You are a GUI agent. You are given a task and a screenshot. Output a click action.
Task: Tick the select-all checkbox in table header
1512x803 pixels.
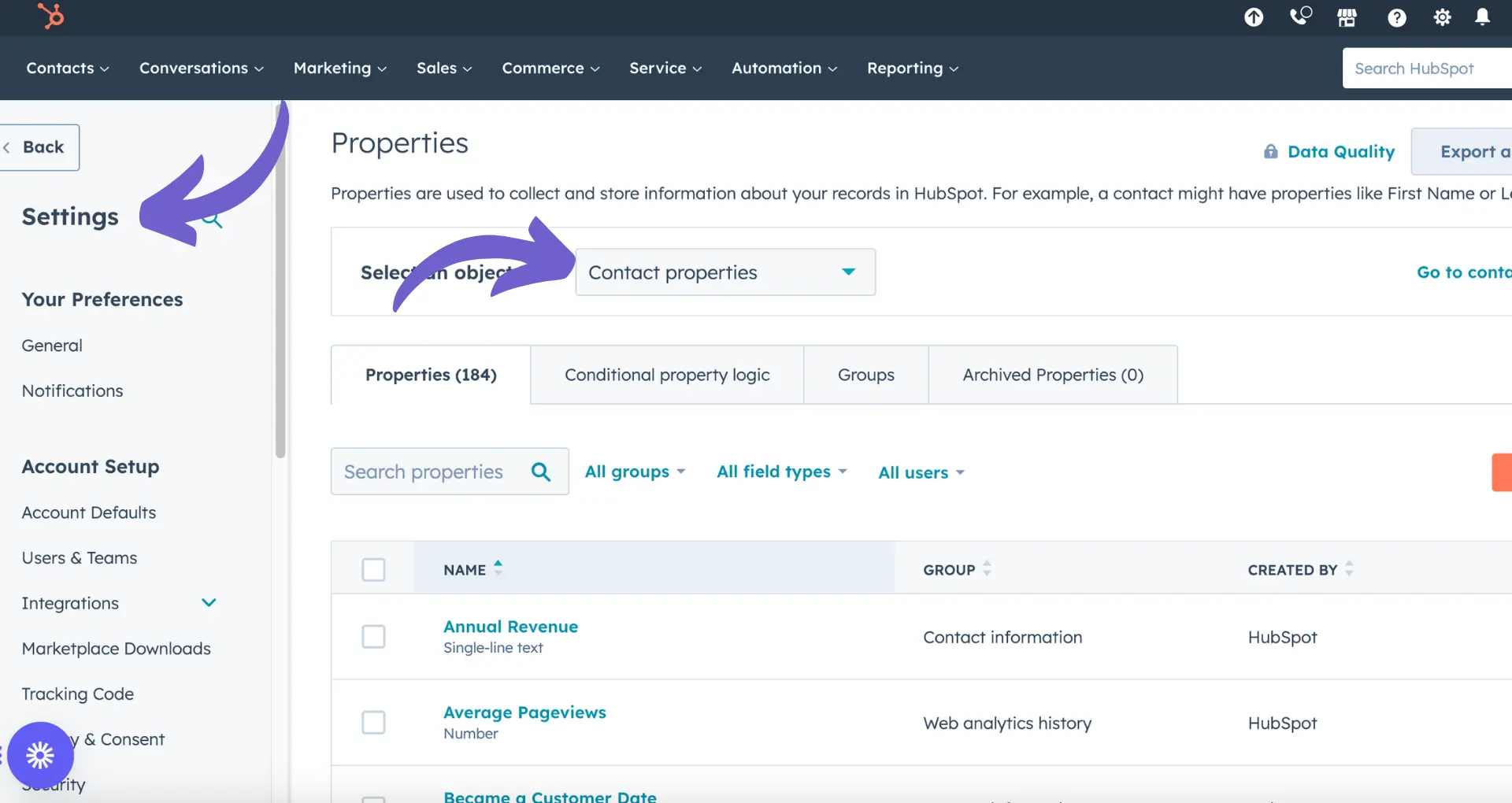pyautogui.click(x=373, y=569)
